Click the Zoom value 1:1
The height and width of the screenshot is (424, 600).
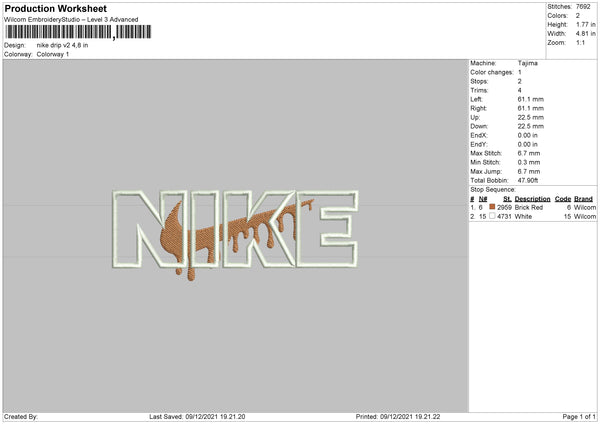point(580,42)
